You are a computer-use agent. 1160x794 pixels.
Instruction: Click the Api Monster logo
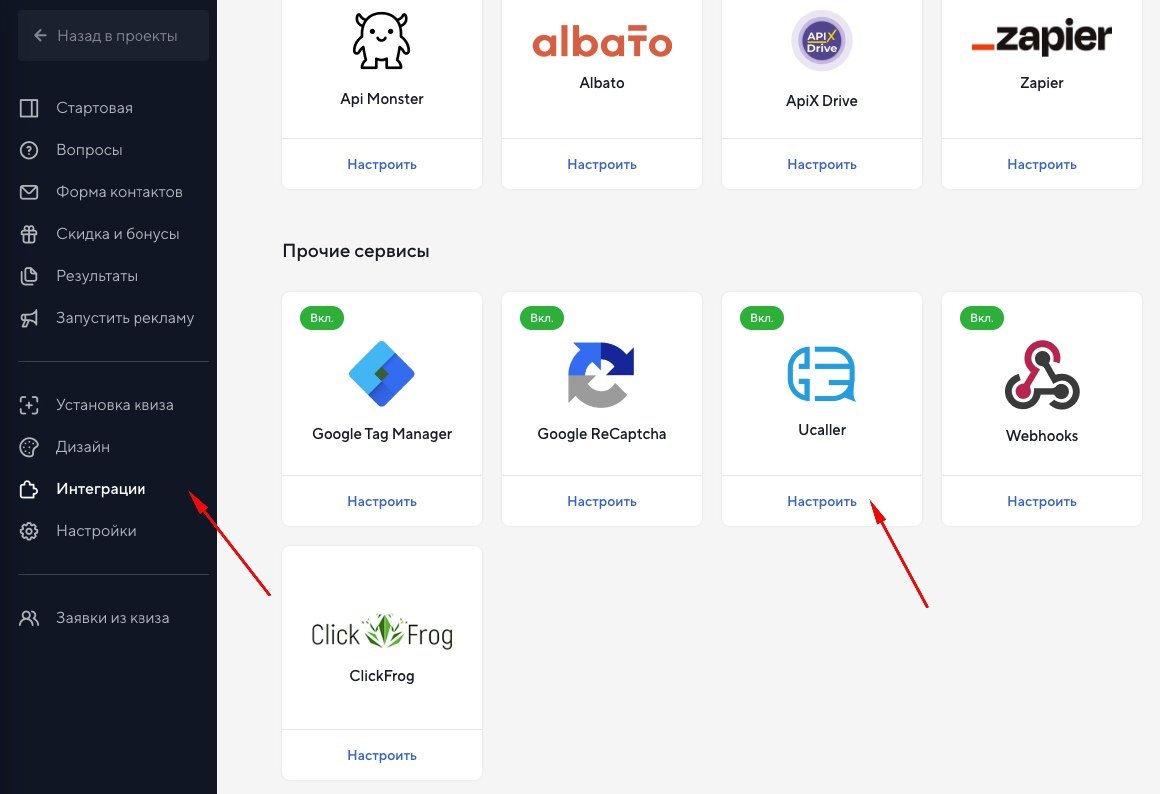tap(382, 41)
